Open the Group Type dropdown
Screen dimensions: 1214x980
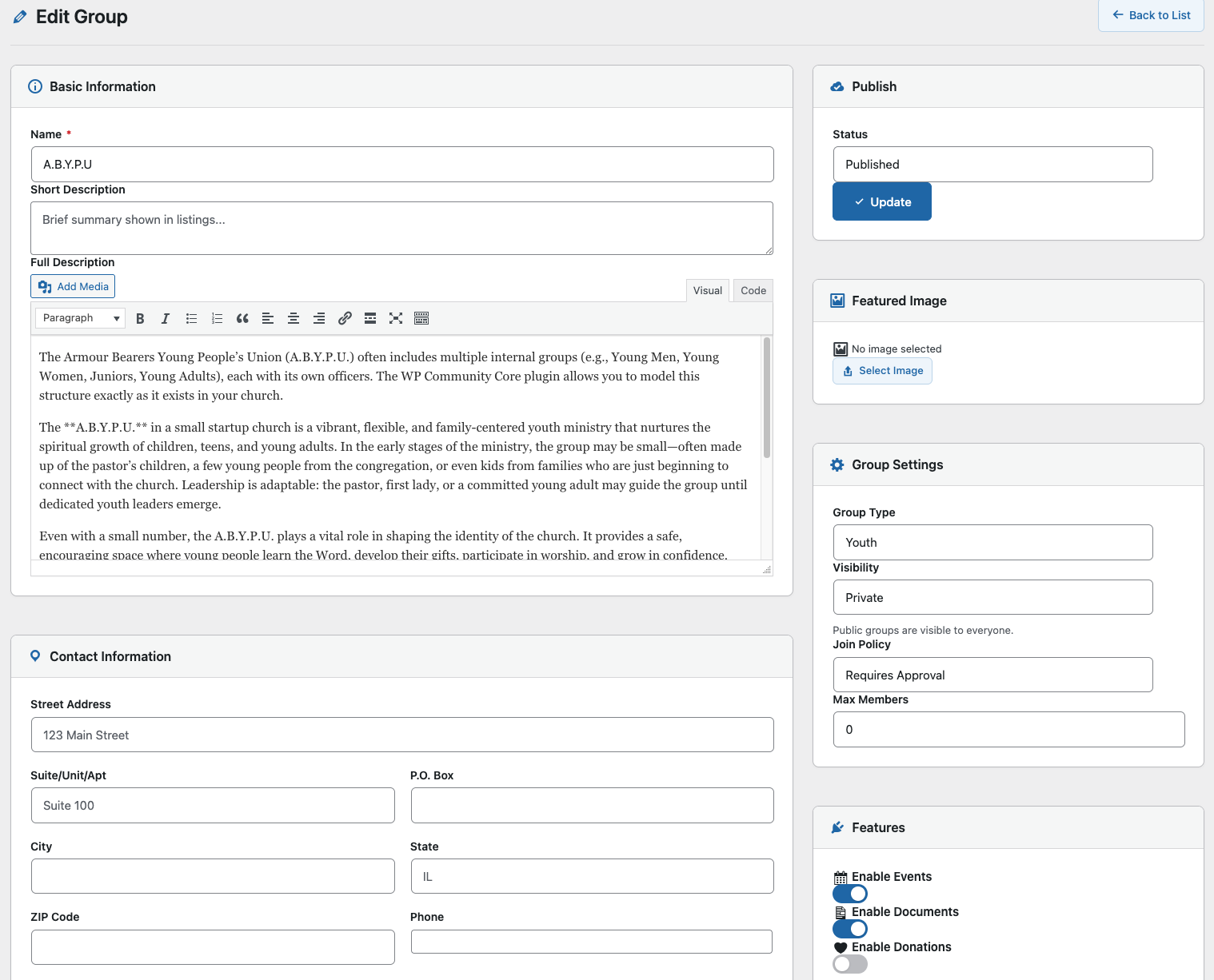point(992,543)
